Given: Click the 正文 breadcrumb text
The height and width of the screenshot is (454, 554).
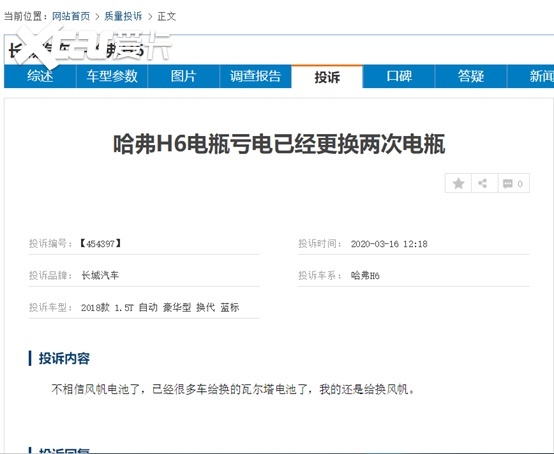Looking at the screenshot, I should 166,16.
